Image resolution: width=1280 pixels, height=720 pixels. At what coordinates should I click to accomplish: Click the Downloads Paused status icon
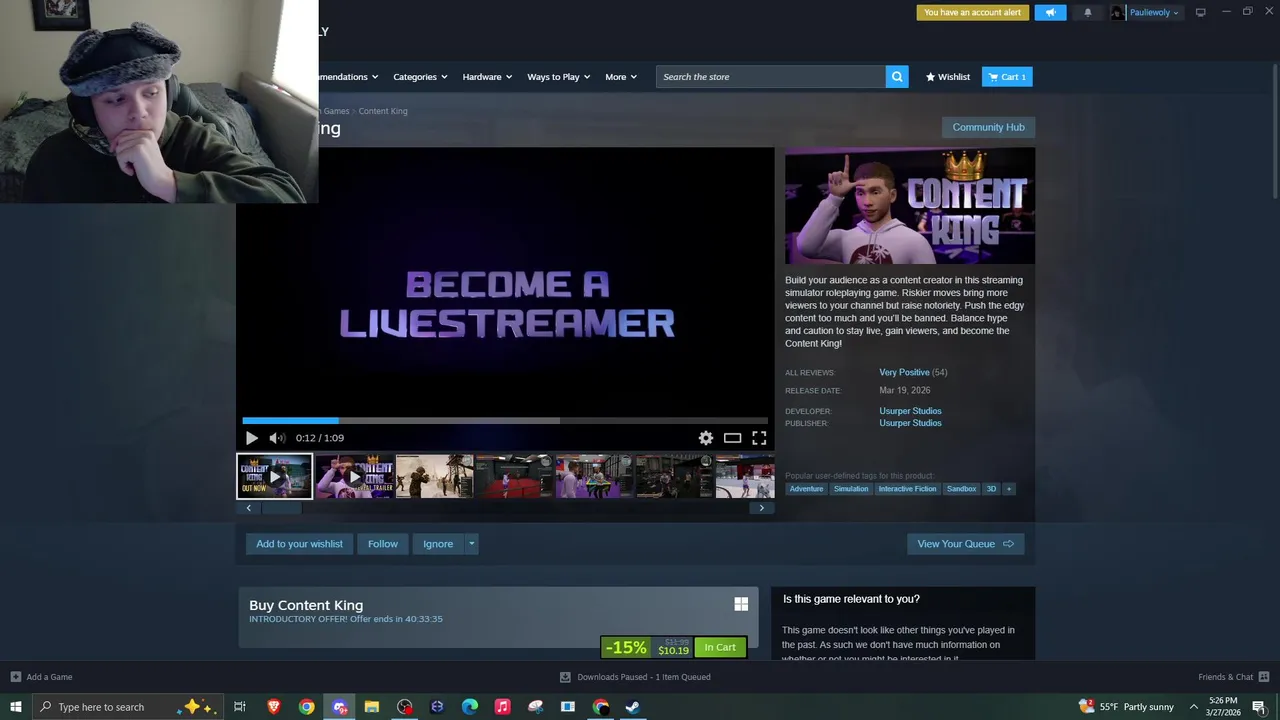coord(565,677)
